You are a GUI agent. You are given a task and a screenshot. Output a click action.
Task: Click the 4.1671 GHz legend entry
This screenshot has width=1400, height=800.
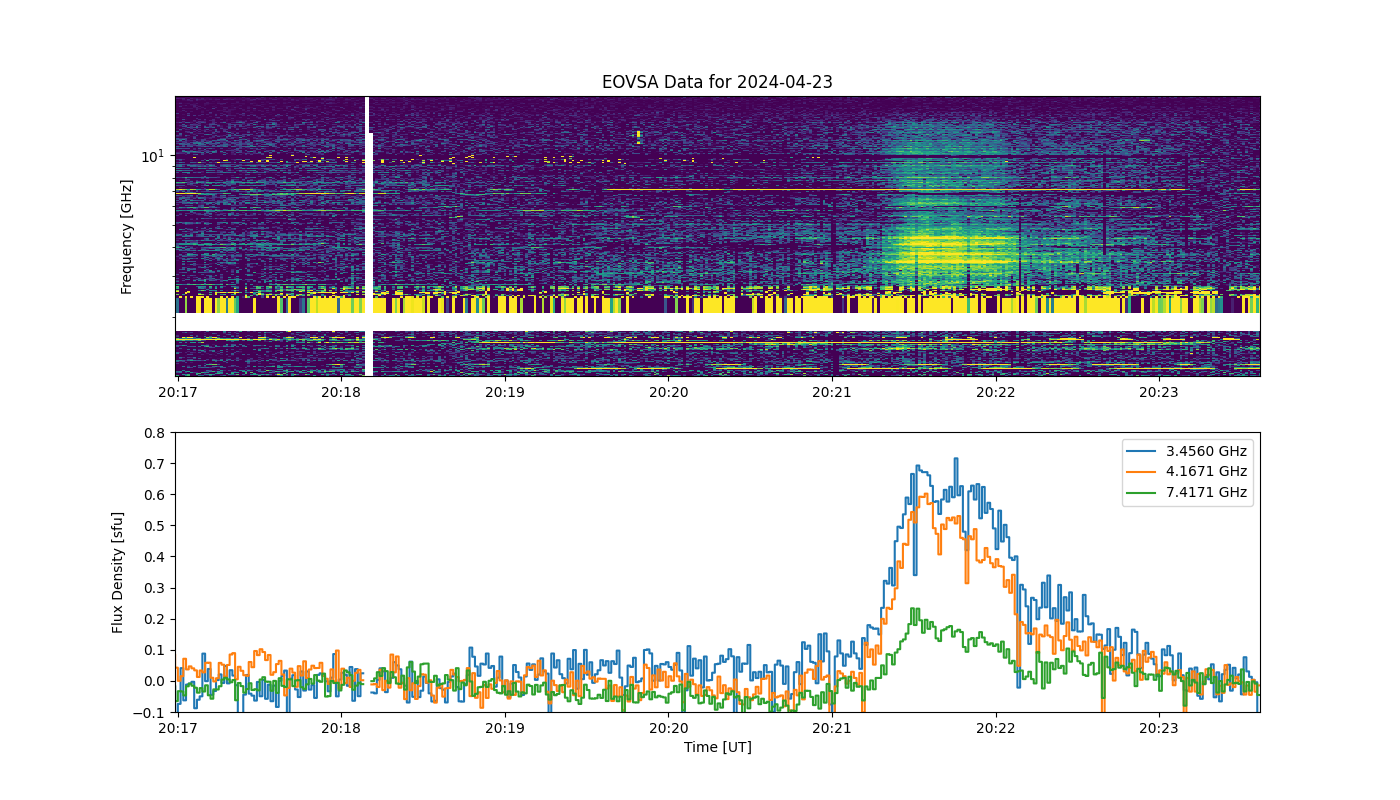tap(1188, 471)
